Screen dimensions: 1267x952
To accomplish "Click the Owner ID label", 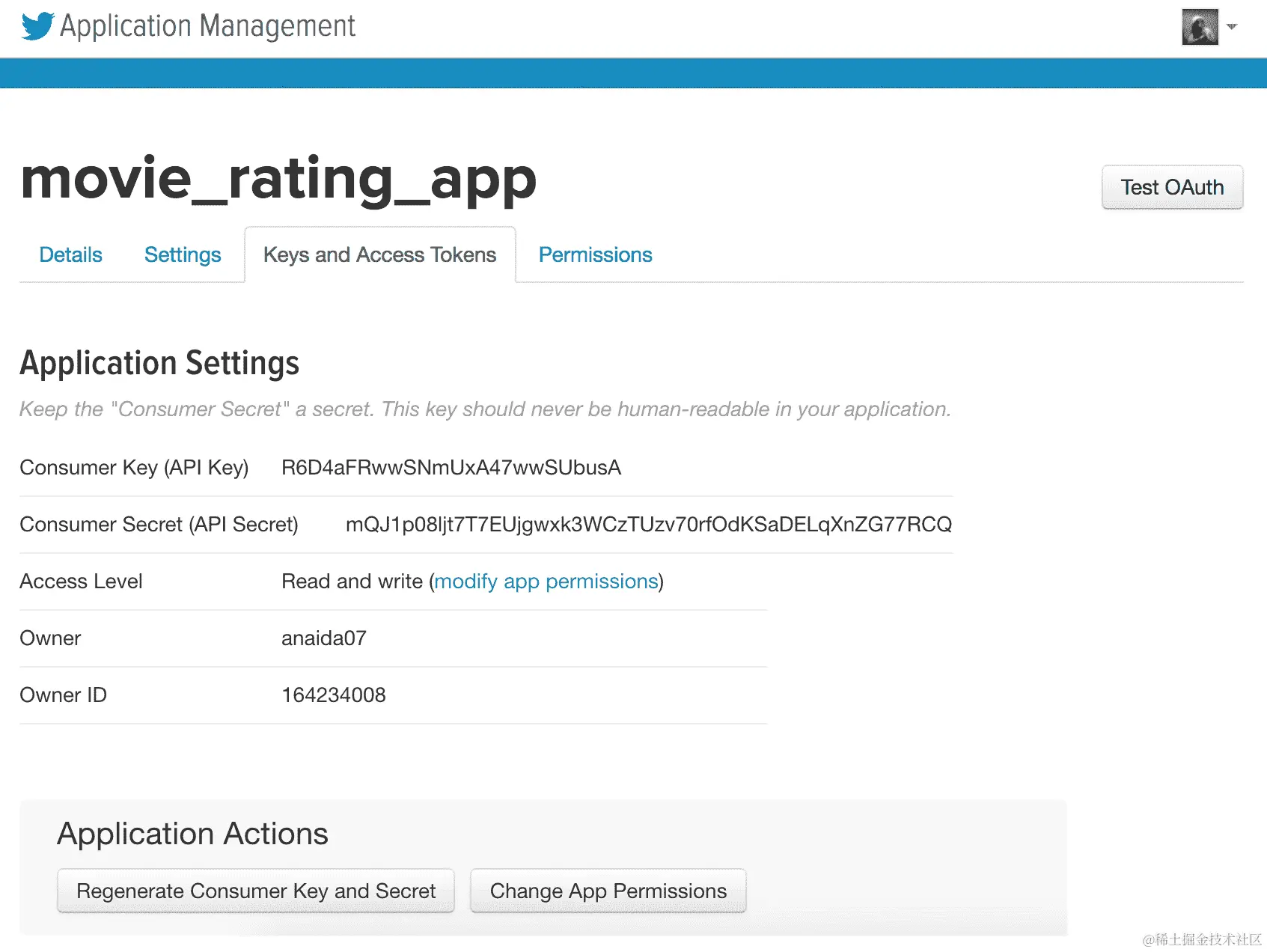I will coord(64,695).
